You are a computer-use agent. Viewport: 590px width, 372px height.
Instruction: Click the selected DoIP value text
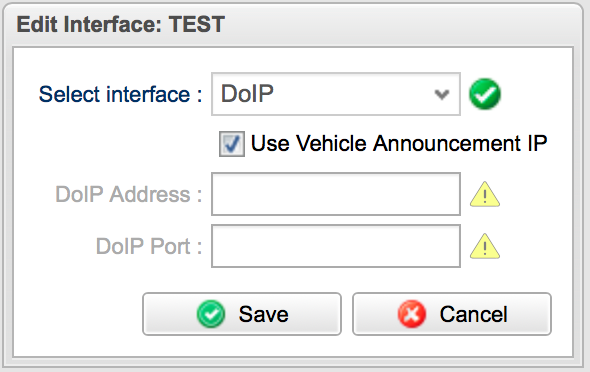click(x=247, y=94)
